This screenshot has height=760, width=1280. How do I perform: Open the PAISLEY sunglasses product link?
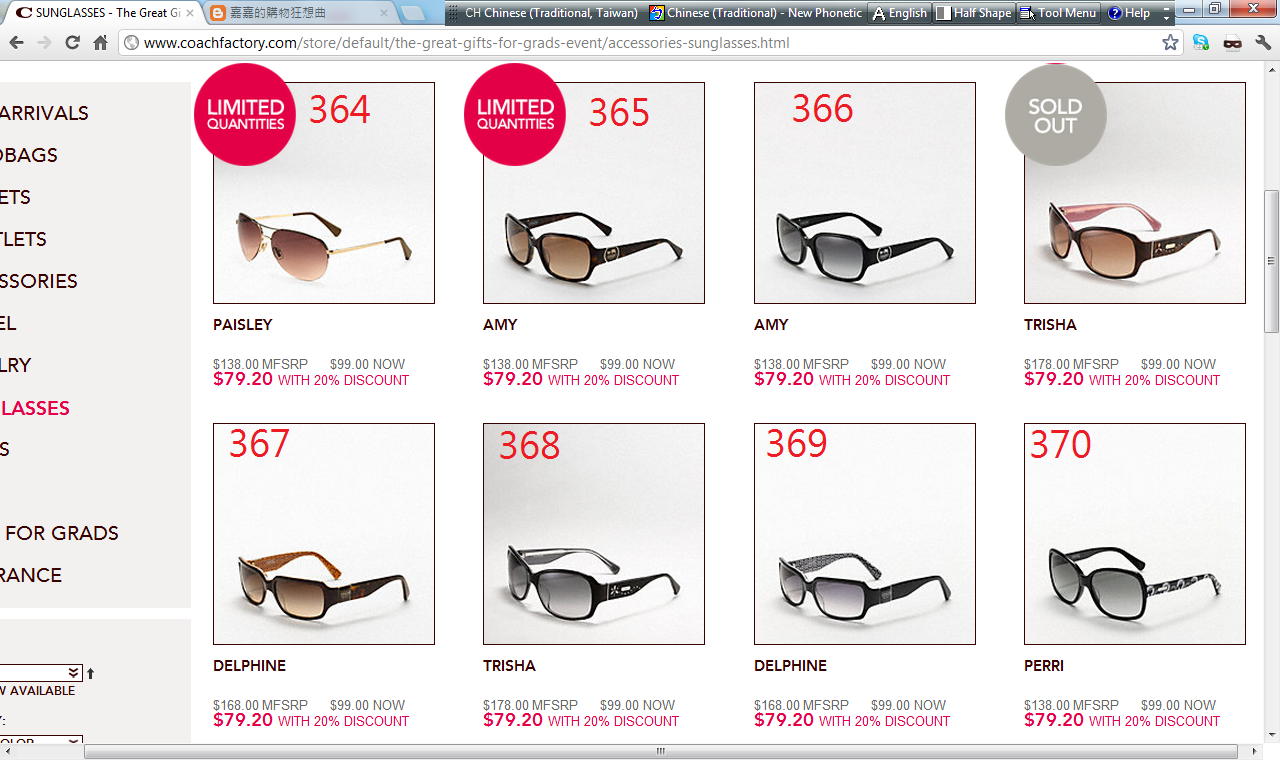pos(242,325)
